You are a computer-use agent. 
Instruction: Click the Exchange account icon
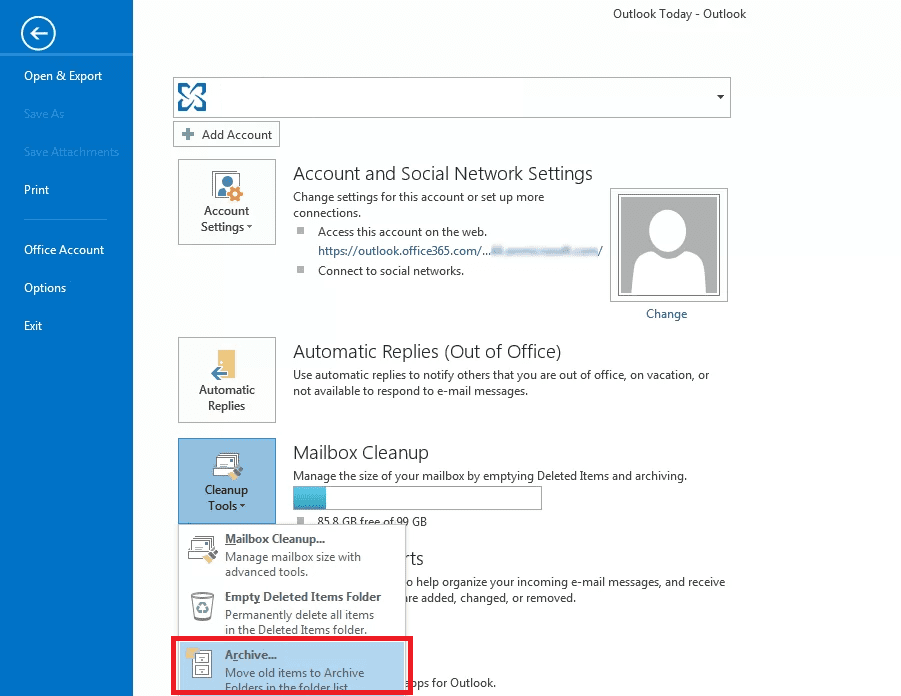(x=192, y=97)
